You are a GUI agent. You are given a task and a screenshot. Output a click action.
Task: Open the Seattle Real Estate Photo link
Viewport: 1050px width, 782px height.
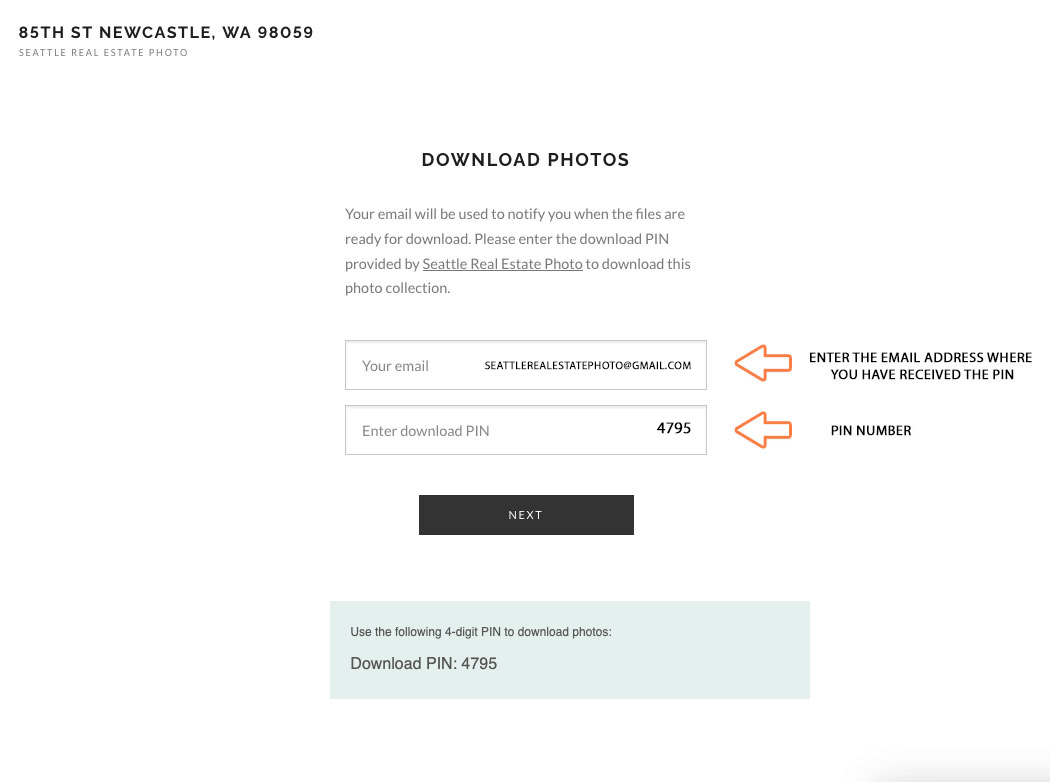tap(502, 264)
